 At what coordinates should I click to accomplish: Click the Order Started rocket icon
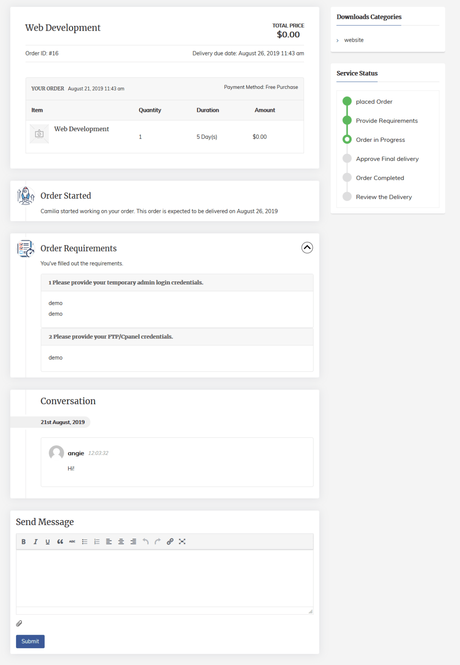[26, 196]
